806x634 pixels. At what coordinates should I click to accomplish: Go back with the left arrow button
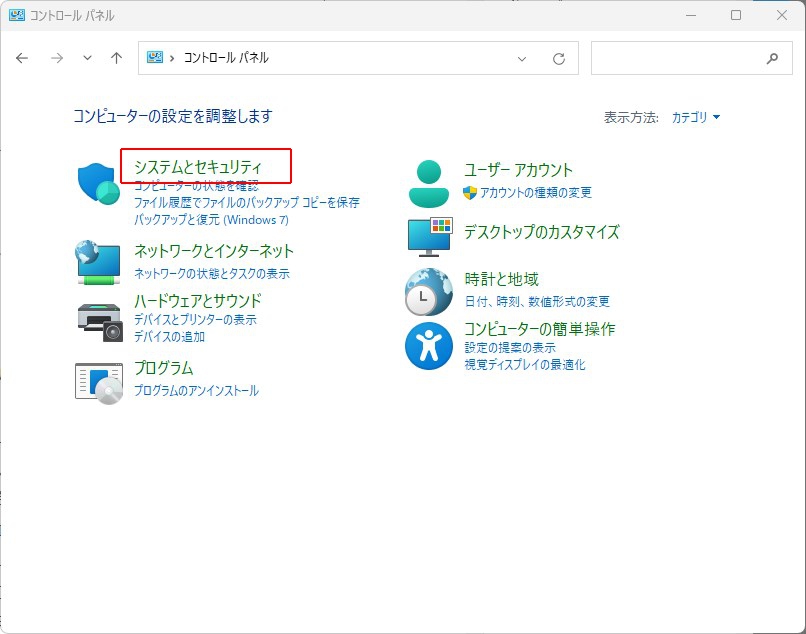[22, 58]
